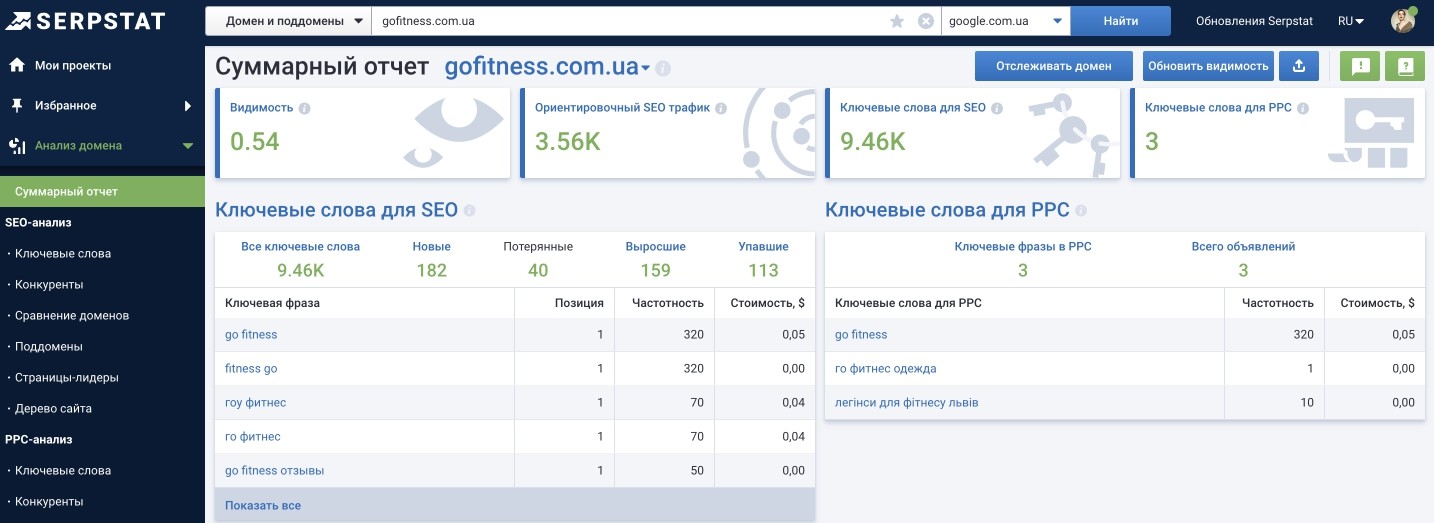Expand the Избранное submenu arrow
This screenshot has height=523, width=1434.
click(x=188, y=105)
